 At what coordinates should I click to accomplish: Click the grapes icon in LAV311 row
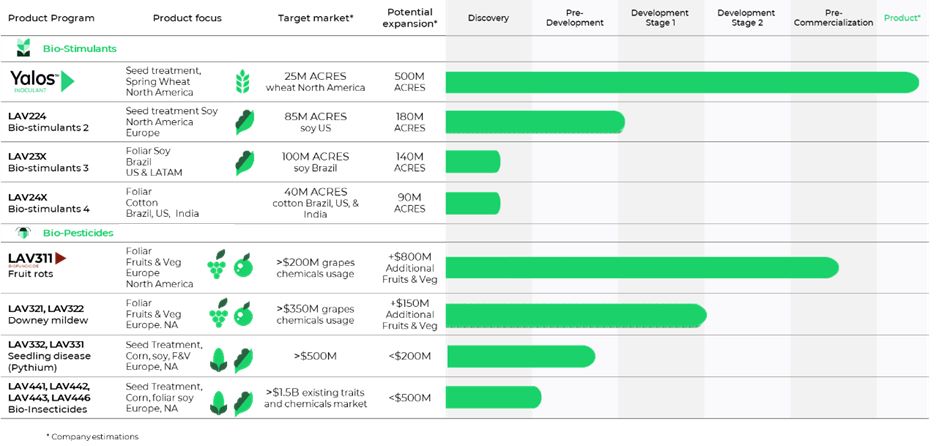[217, 265]
